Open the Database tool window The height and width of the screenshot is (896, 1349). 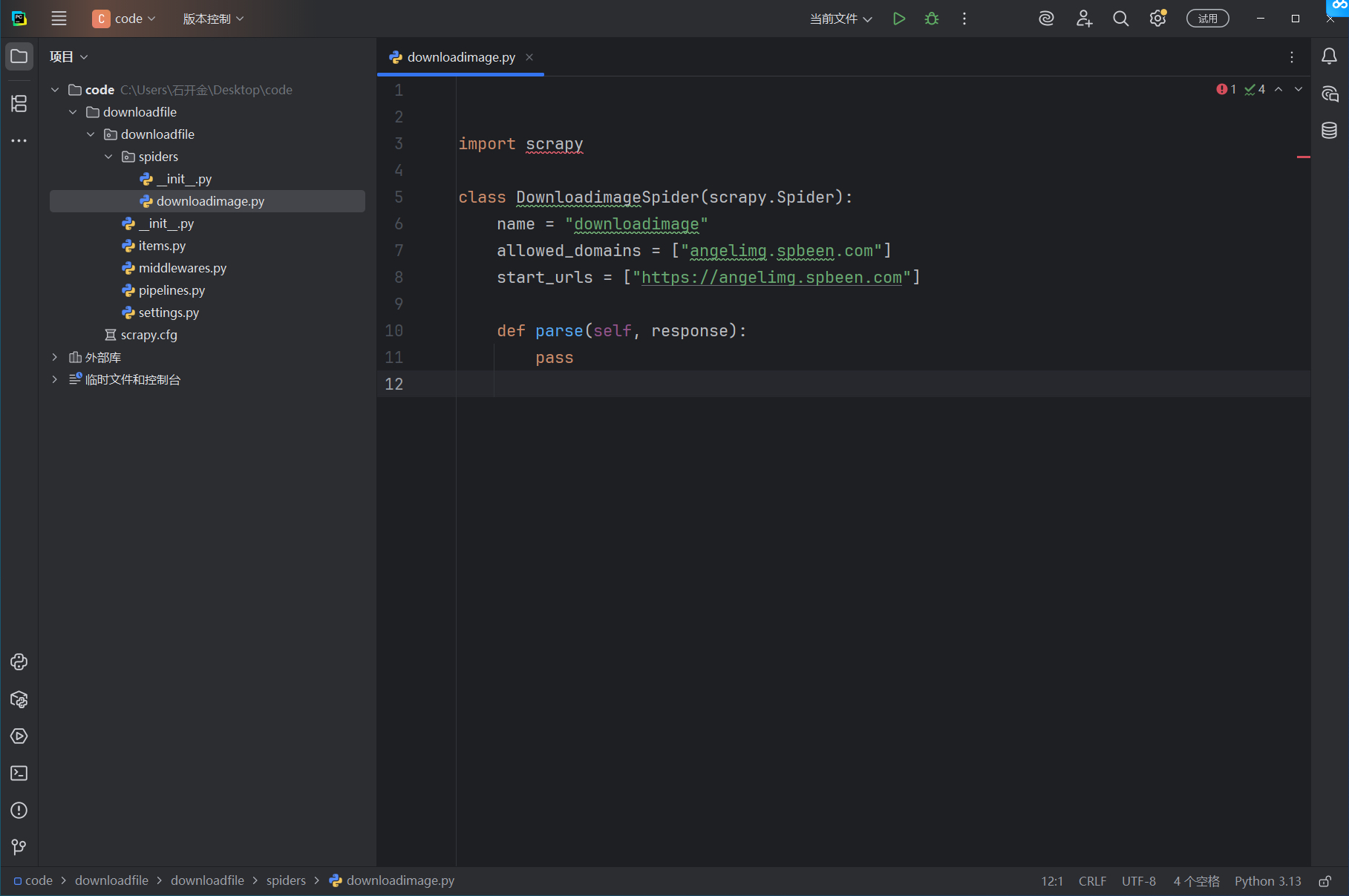[x=1329, y=131]
